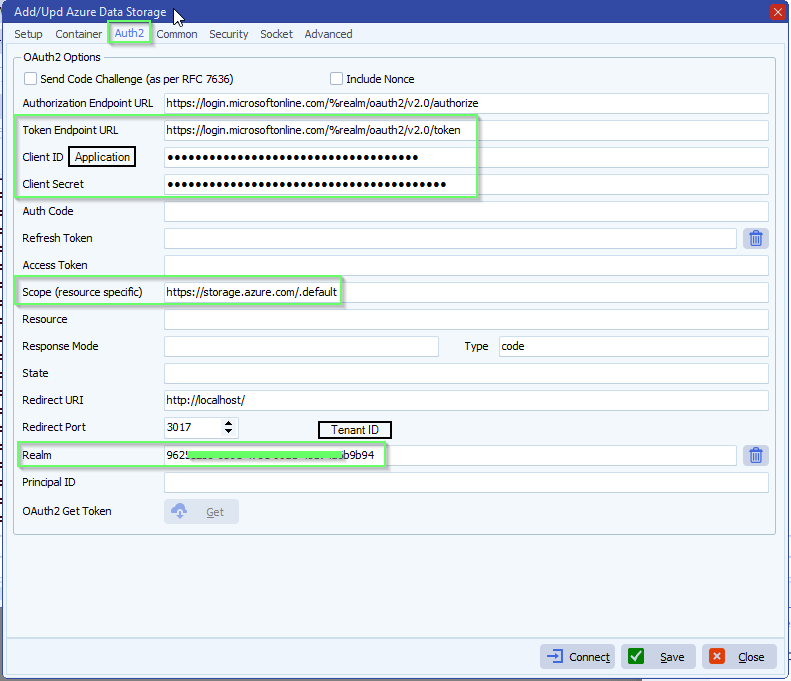This screenshot has height=681, width=791.
Task: Click the green checkmark Save icon
Action: pyautogui.click(x=636, y=656)
